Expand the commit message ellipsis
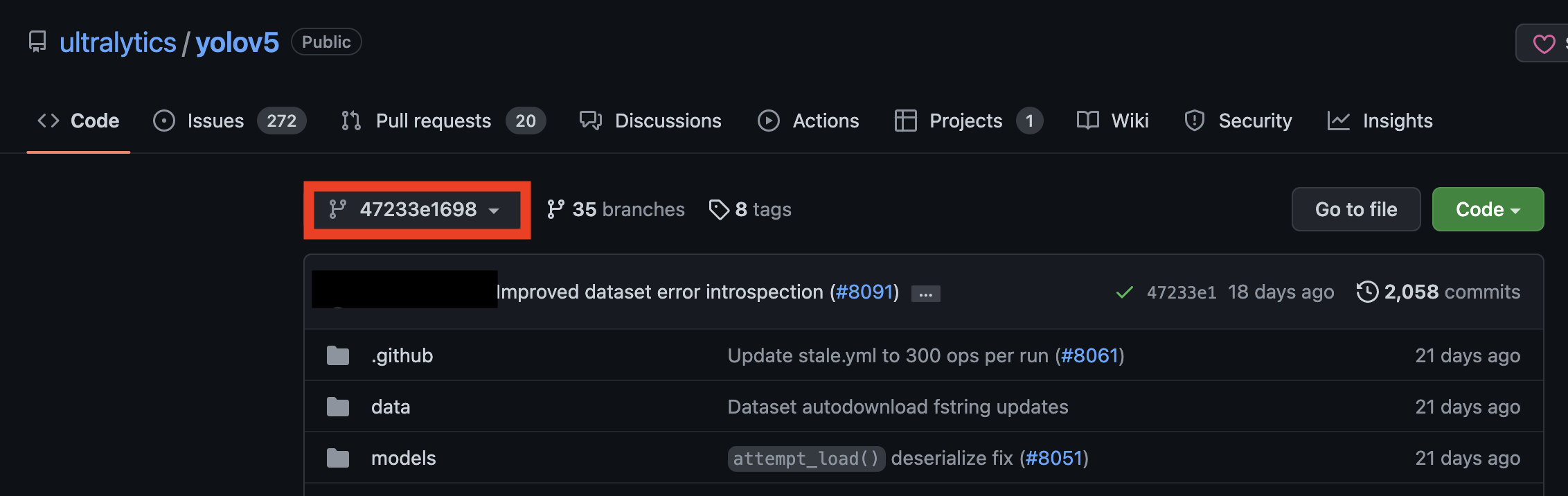The image size is (1568, 496). [925, 294]
